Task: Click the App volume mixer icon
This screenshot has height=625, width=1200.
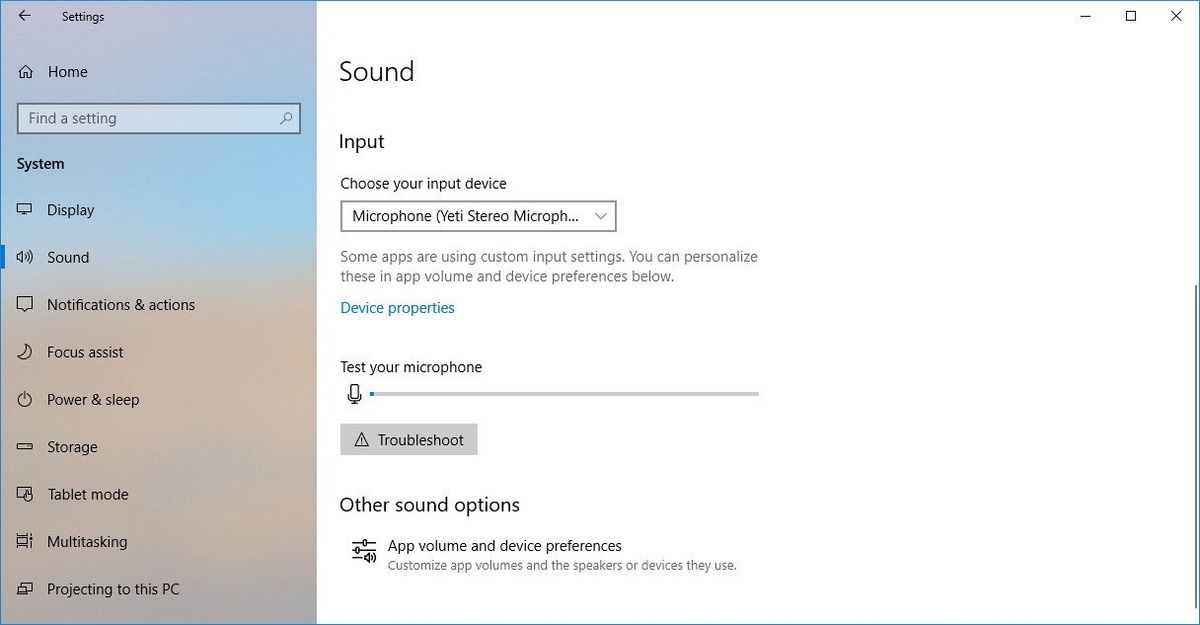Action: (362, 550)
